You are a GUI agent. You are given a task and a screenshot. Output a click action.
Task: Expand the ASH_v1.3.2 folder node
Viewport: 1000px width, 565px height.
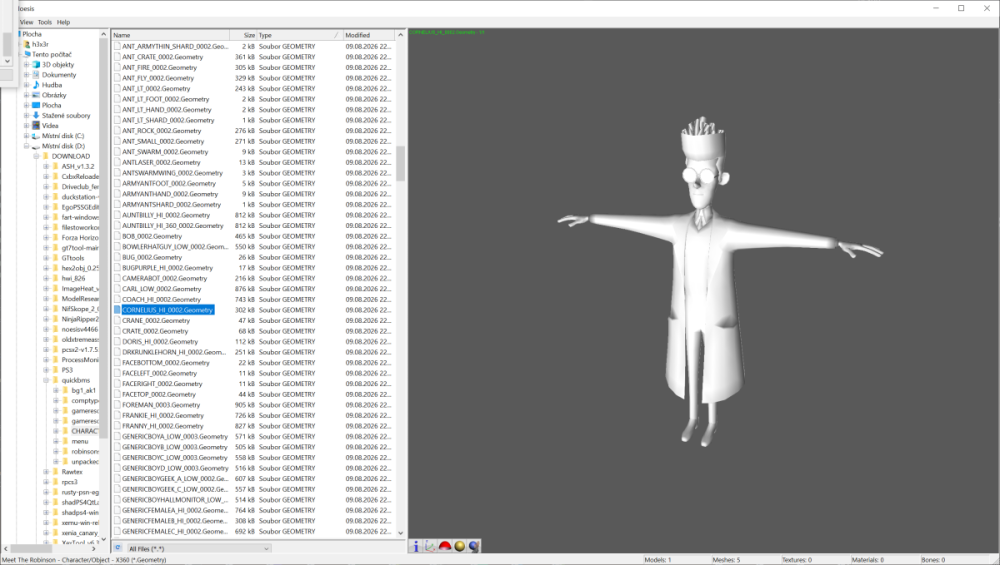pyautogui.click(x=46, y=166)
